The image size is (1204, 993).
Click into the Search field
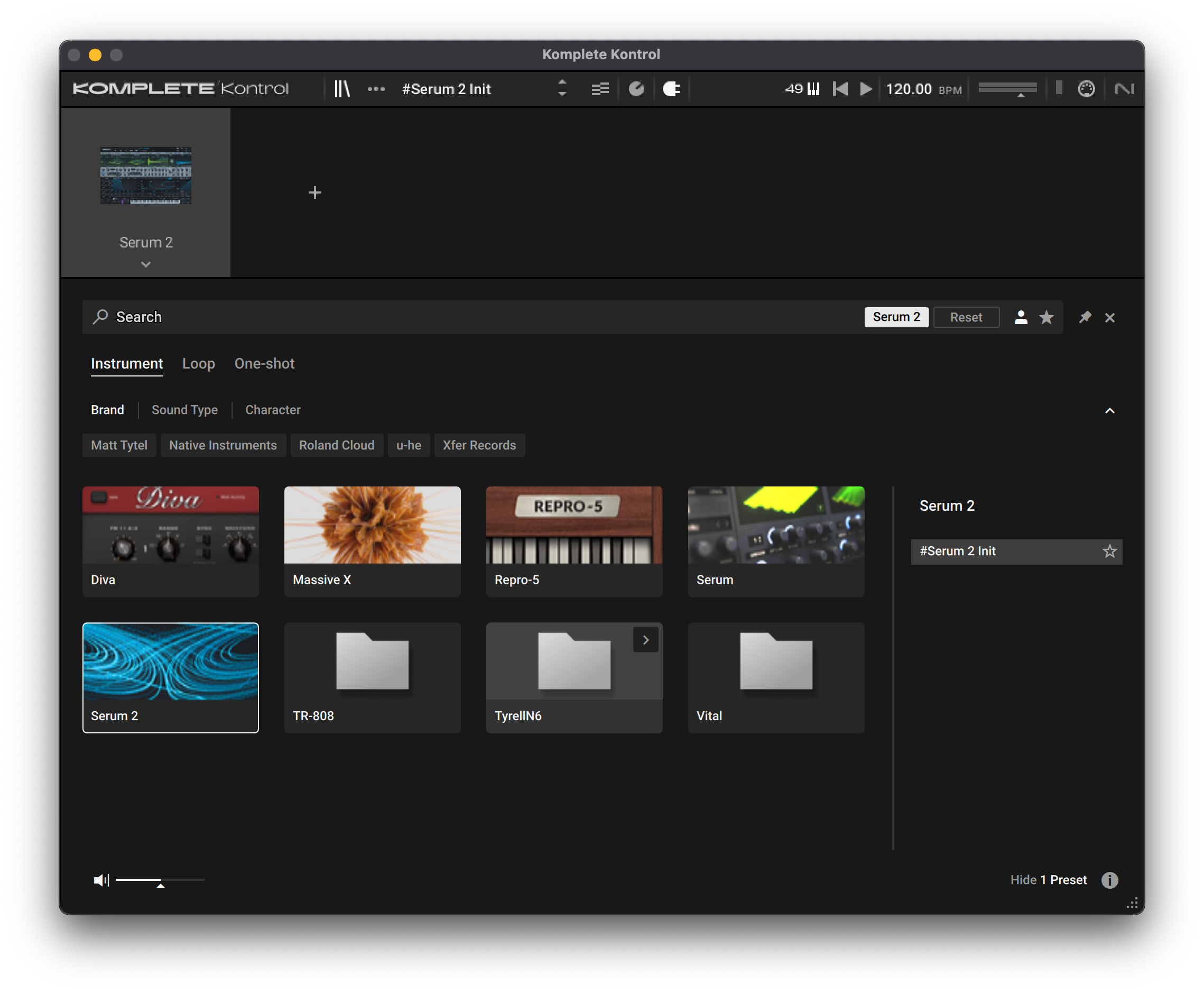tap(475, 317)
